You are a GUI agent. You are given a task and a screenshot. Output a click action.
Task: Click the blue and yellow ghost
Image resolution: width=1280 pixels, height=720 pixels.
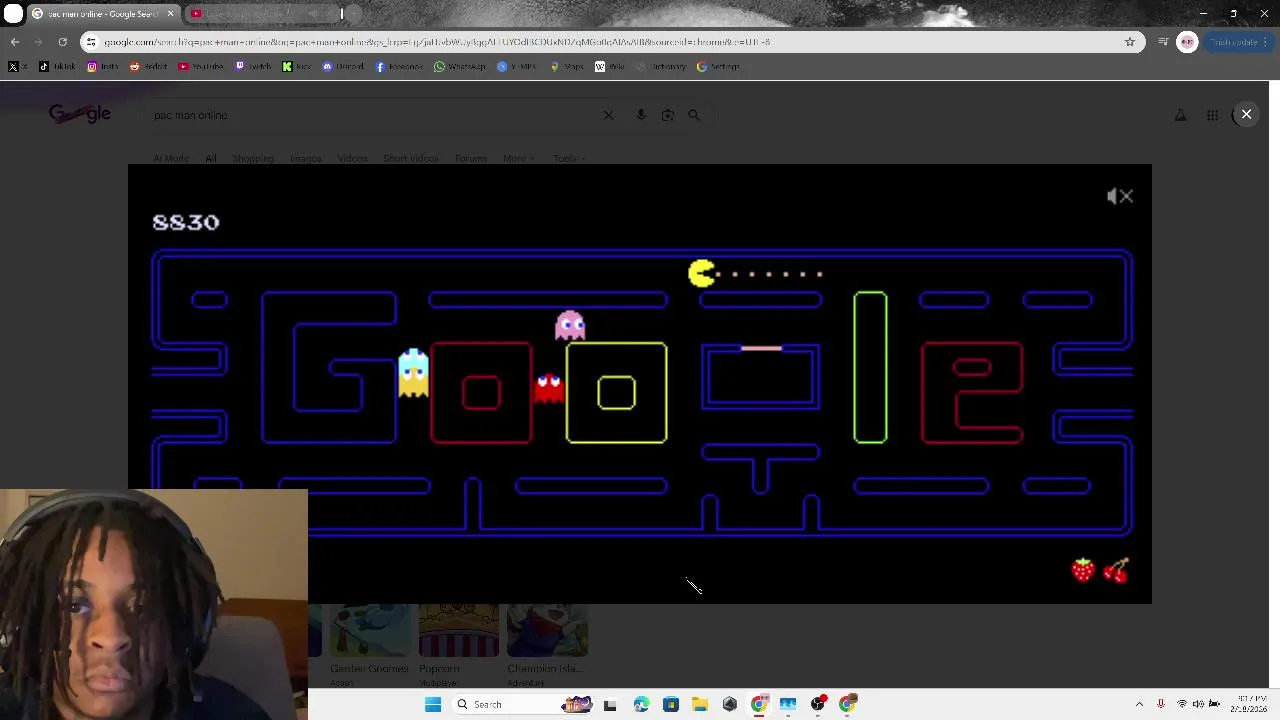tap(413, 373)
